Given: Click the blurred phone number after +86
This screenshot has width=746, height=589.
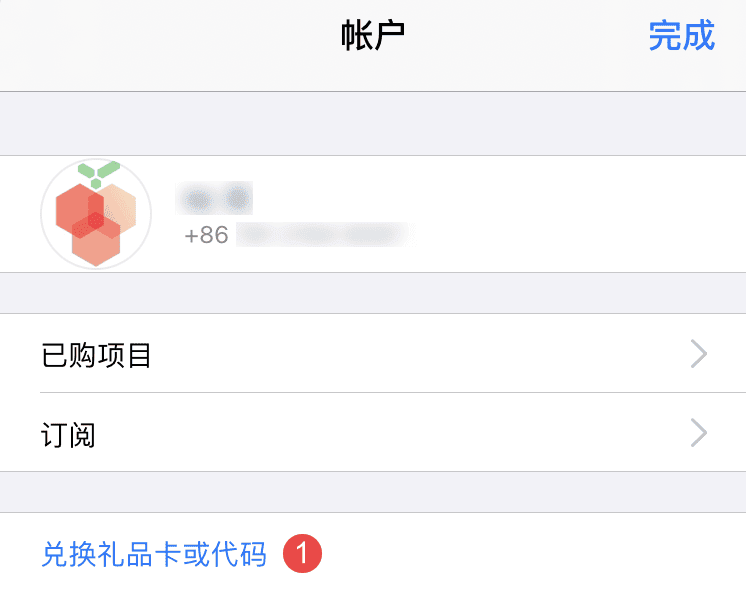Looking at the screenshot, I should 322,236.
